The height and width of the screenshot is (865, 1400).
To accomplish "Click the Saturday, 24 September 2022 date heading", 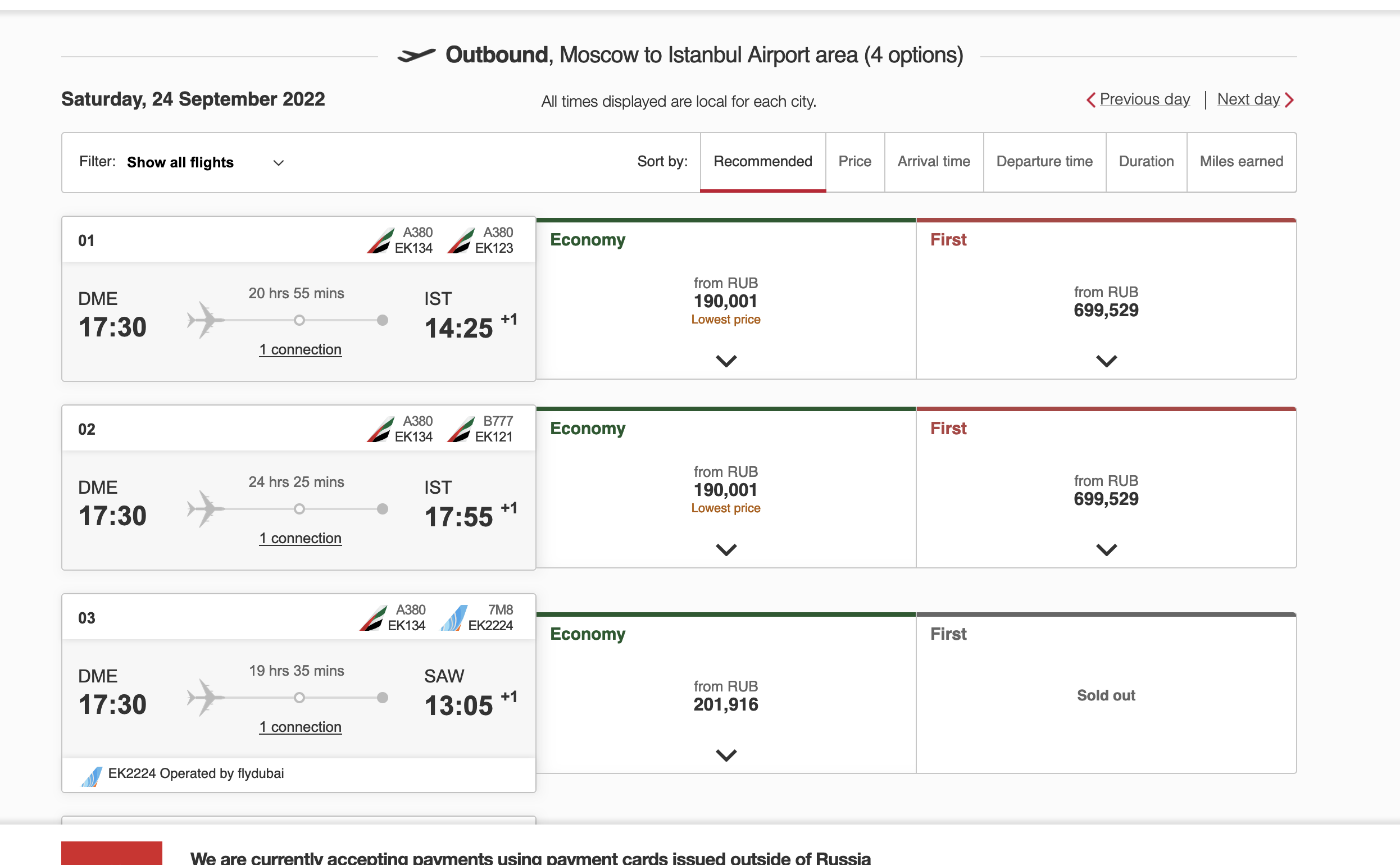I will pyautogui.click(x=193, y=99).
